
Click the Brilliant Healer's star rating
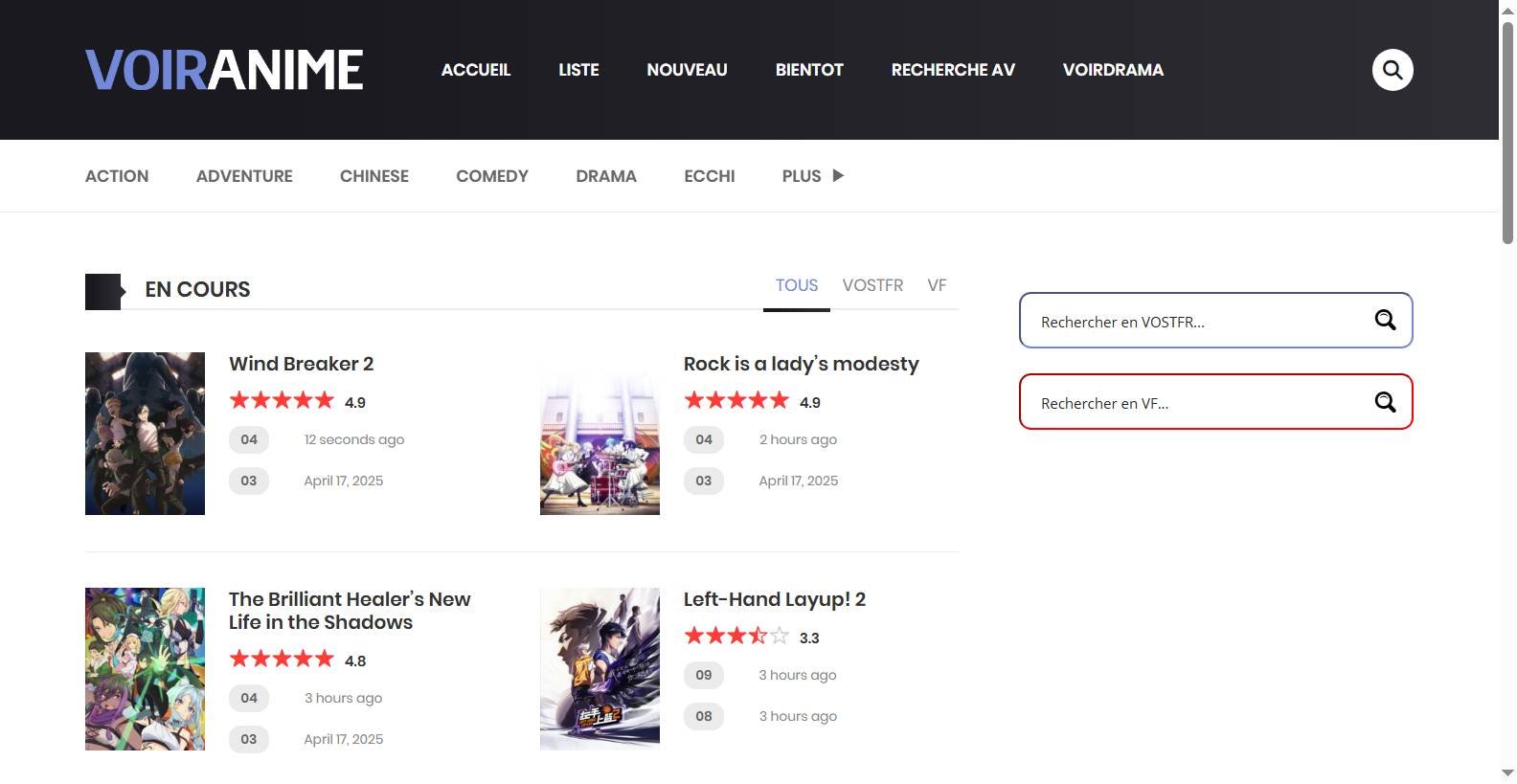point(282,659)
